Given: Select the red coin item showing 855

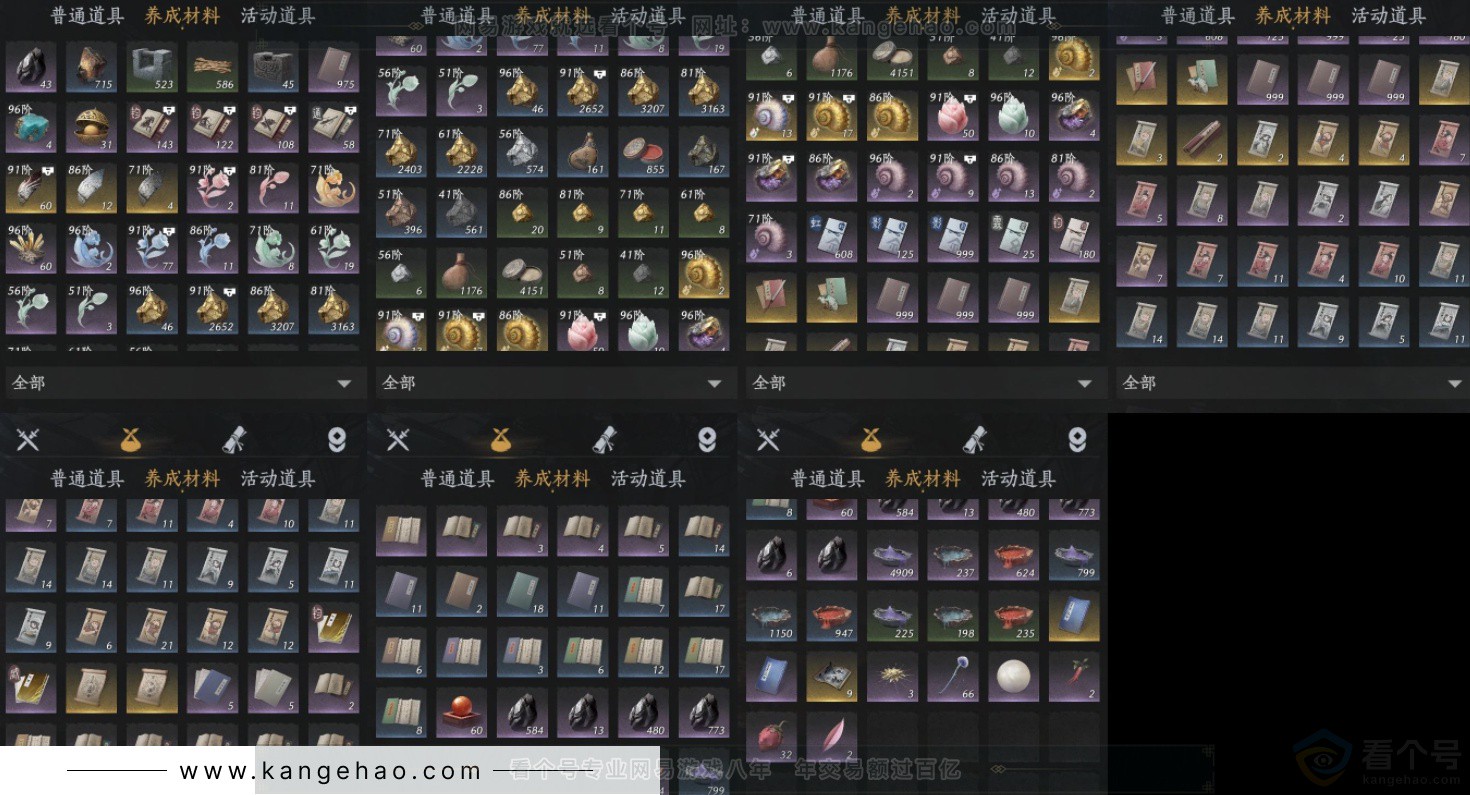Looking at the screenshot, I should (x=643, y=152).
